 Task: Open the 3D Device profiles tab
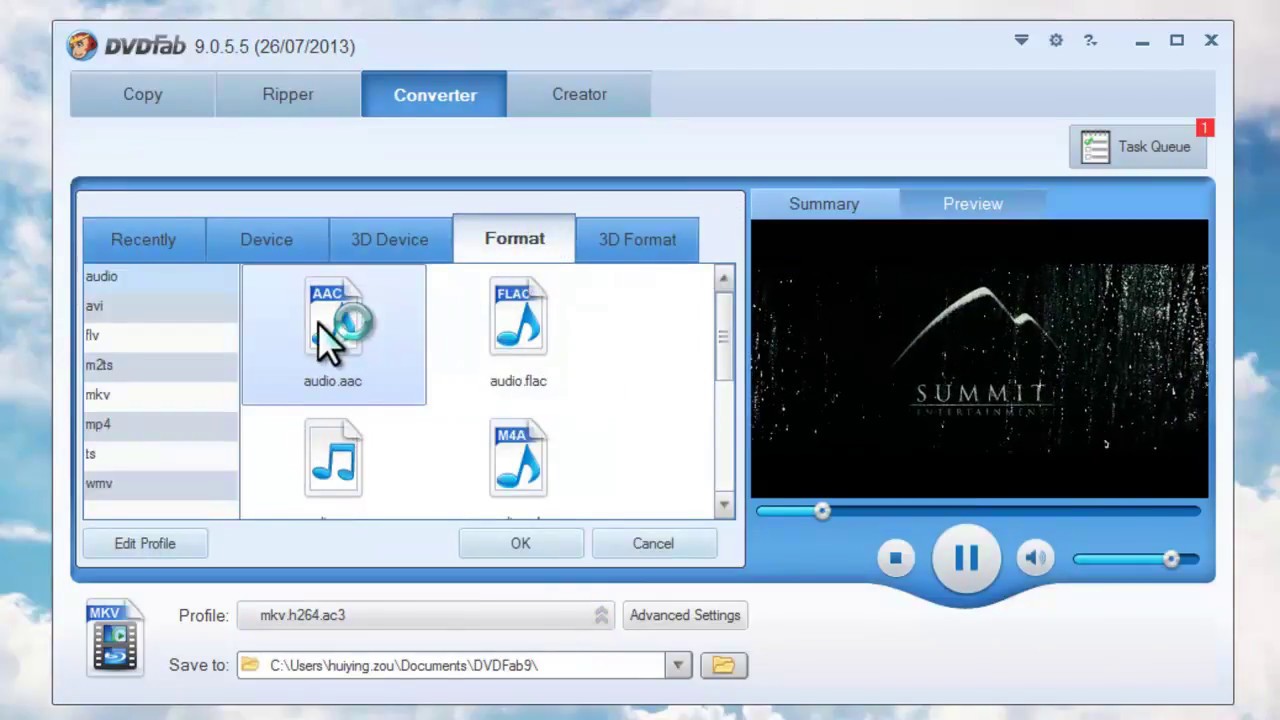click(x=390, y=240)
